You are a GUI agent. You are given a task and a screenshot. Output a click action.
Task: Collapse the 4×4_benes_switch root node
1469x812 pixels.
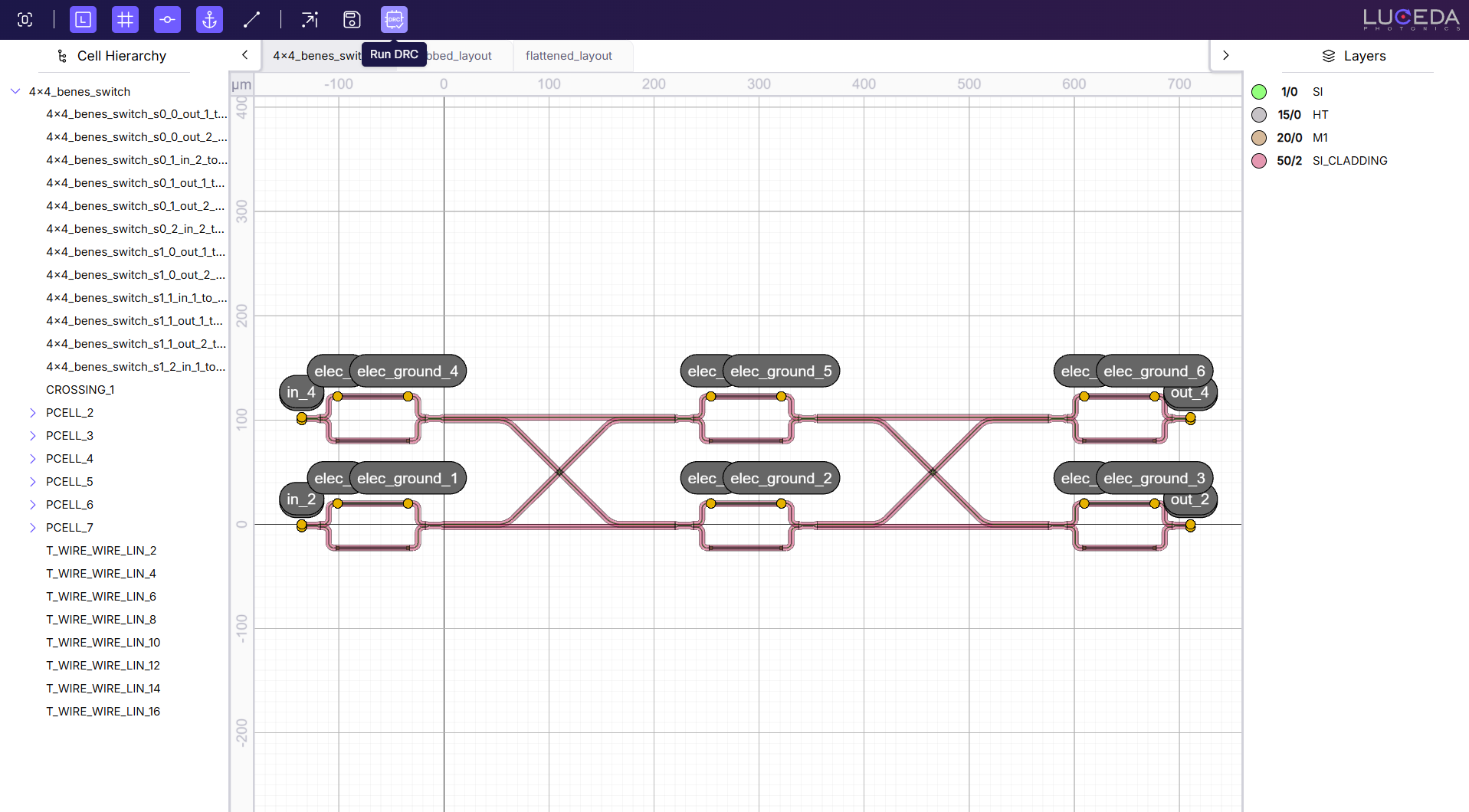pyautogui.click(x=15, y=91)
